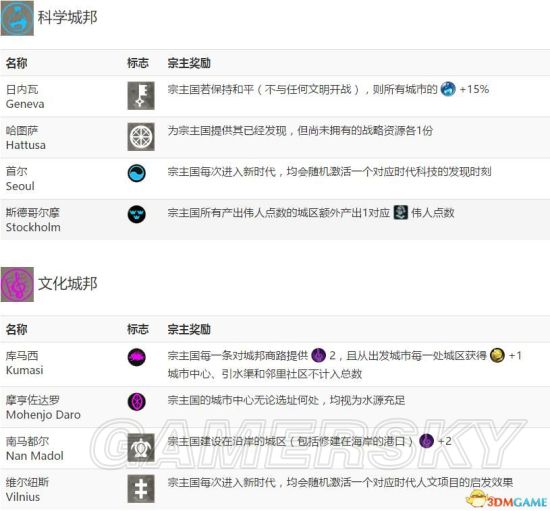Click the 名称 header in culture table

(x=16, y=329)
